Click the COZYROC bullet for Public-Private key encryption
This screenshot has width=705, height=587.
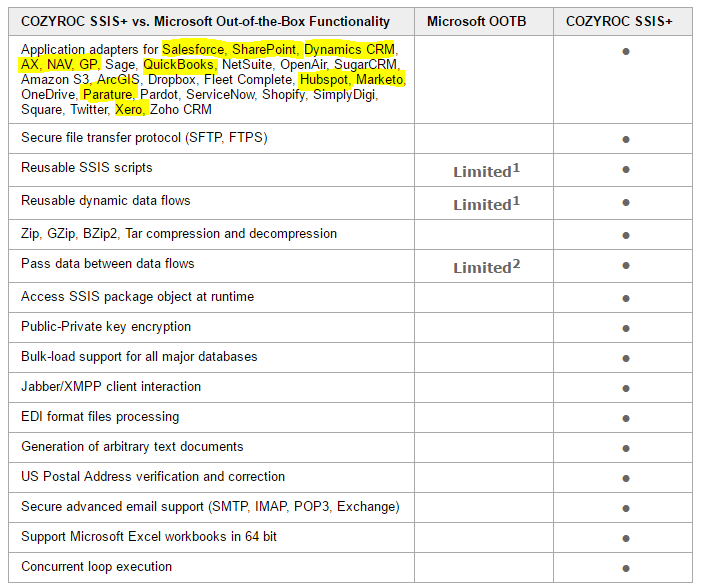[625, 329]
